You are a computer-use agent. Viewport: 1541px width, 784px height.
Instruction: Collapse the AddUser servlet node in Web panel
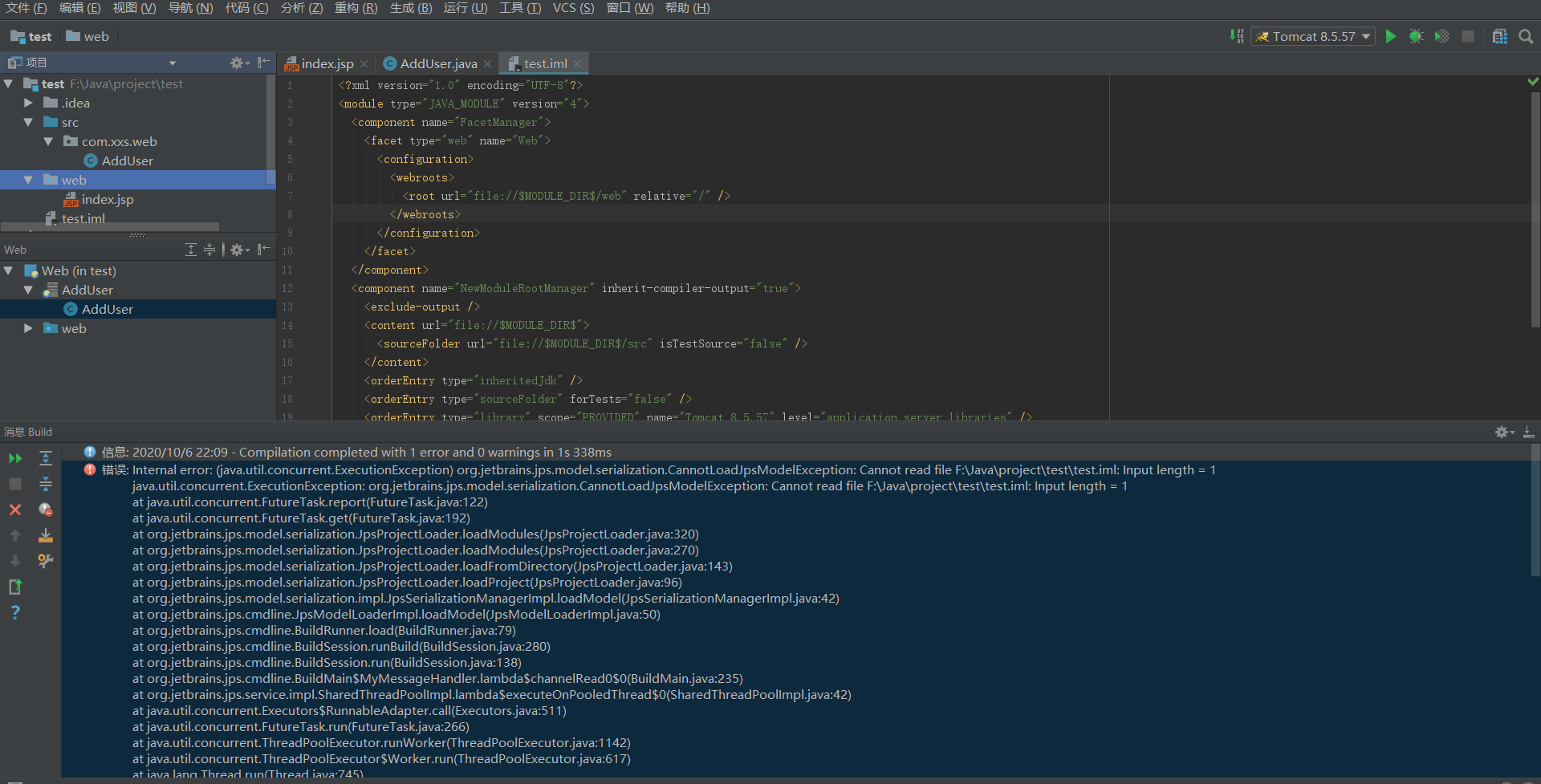pyautogui.click(x=28, y=290)
